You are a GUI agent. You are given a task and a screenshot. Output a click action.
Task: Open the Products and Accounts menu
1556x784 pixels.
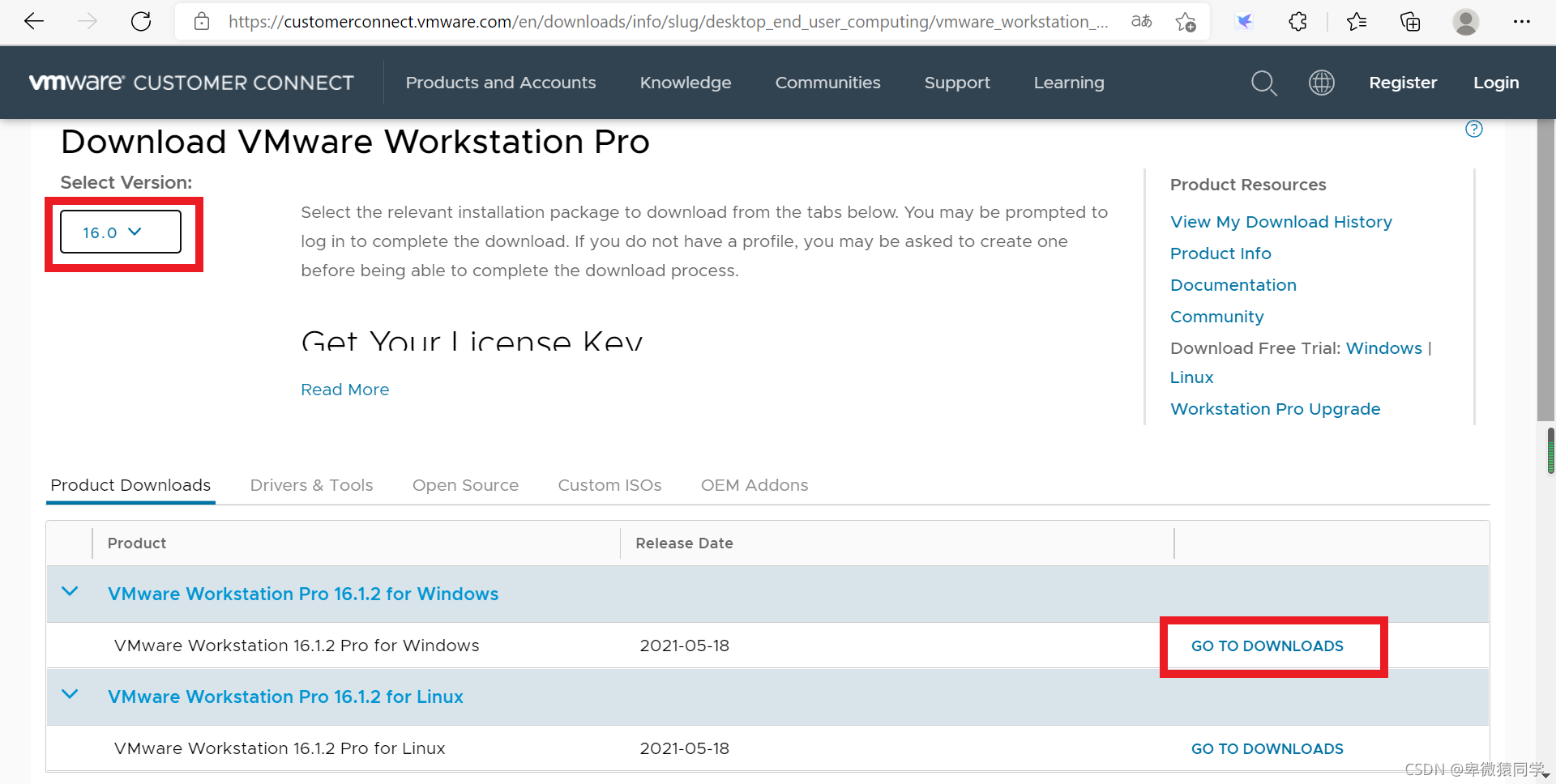click(501, 83)
